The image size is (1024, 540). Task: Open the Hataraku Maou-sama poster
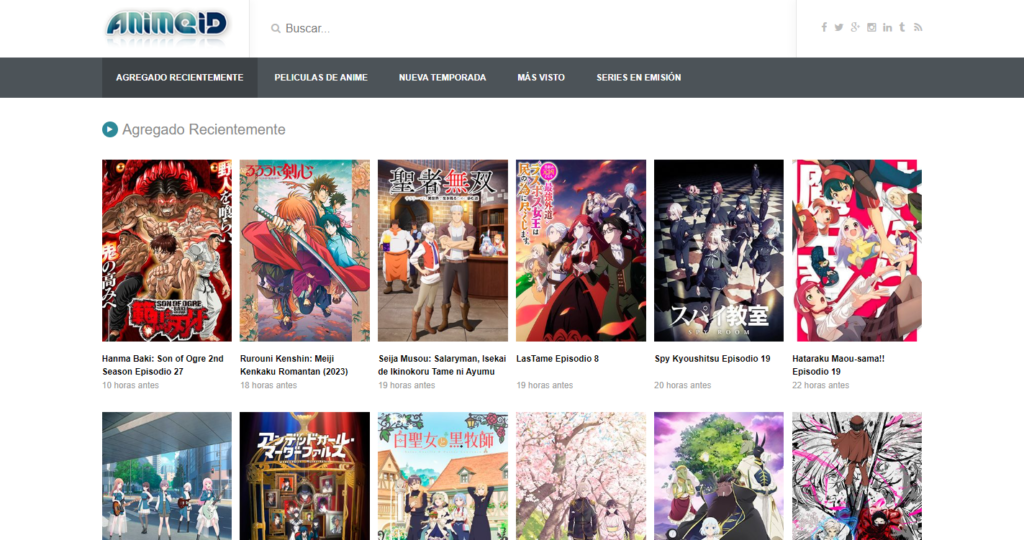pos(857,251)
